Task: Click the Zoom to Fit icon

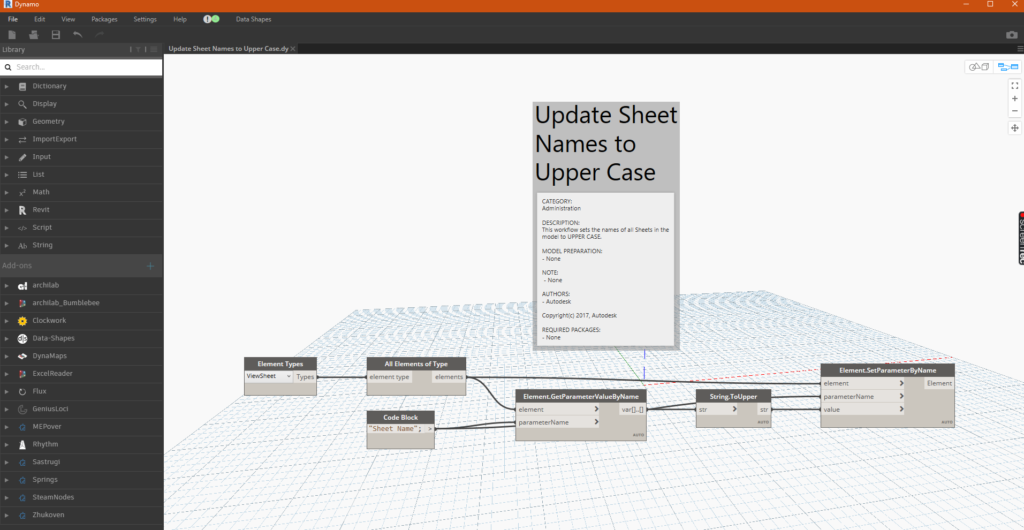Action: click(1015, 86)
